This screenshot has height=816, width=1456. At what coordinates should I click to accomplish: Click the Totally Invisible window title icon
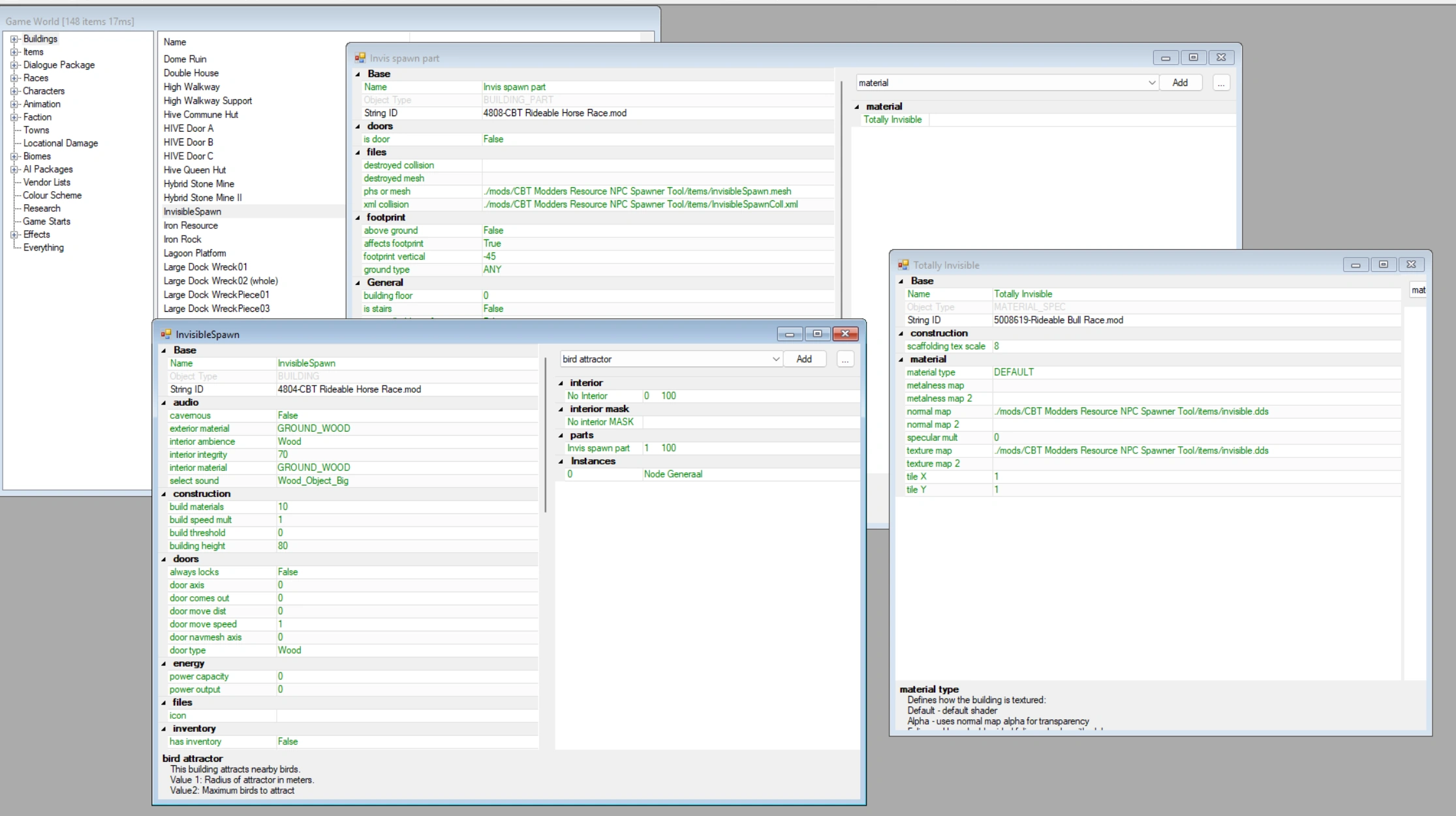(x=903, y=265)
